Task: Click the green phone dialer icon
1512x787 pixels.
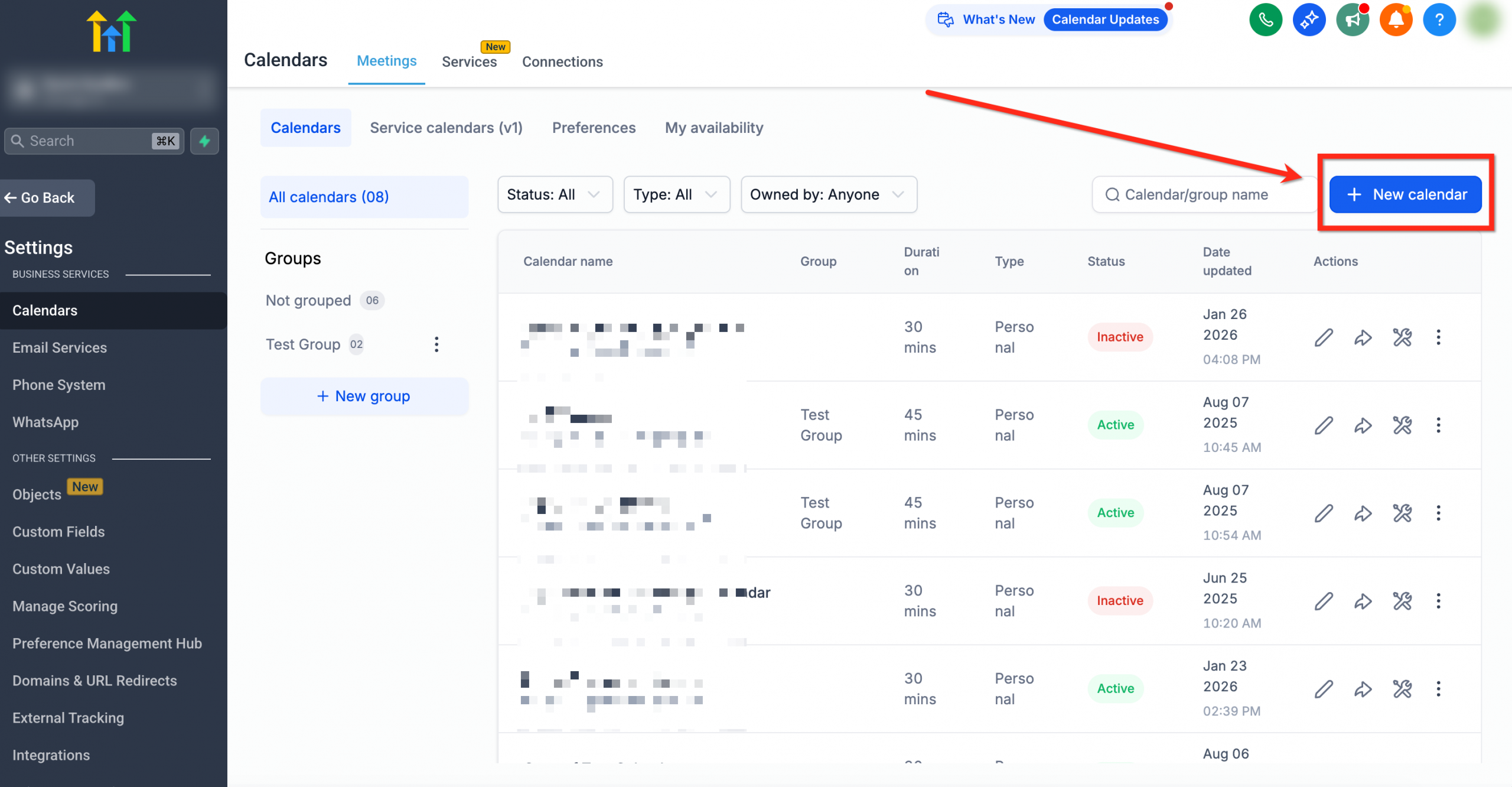Action: 1265,20
